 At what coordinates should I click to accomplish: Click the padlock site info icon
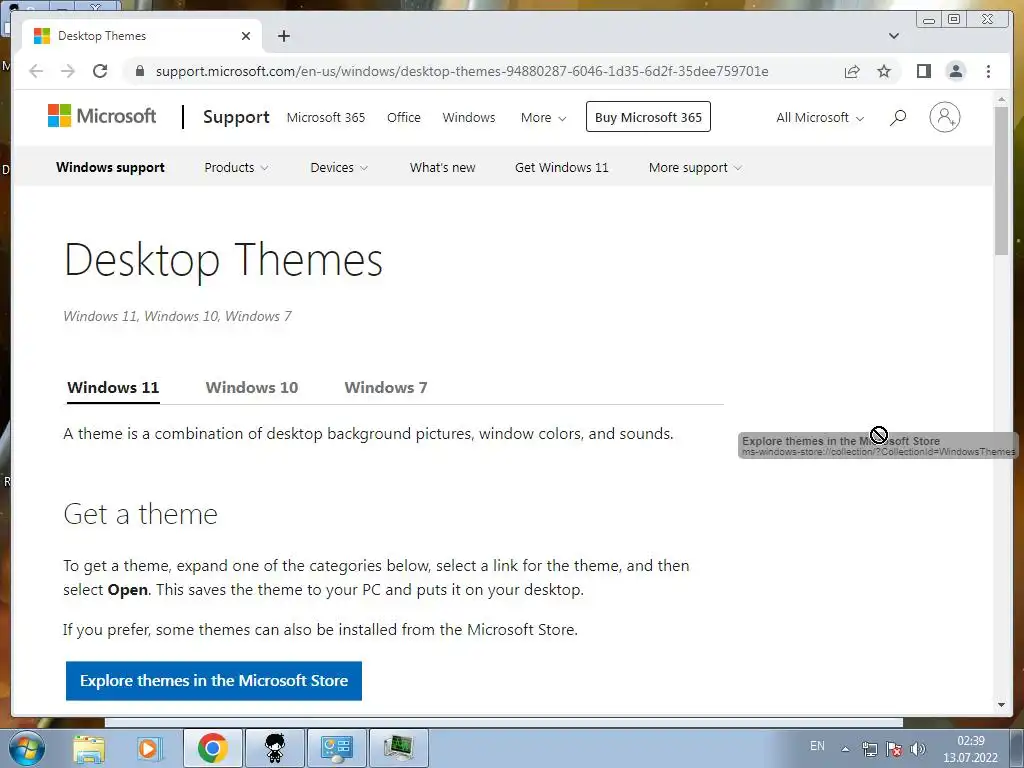(x=139, y=71)
